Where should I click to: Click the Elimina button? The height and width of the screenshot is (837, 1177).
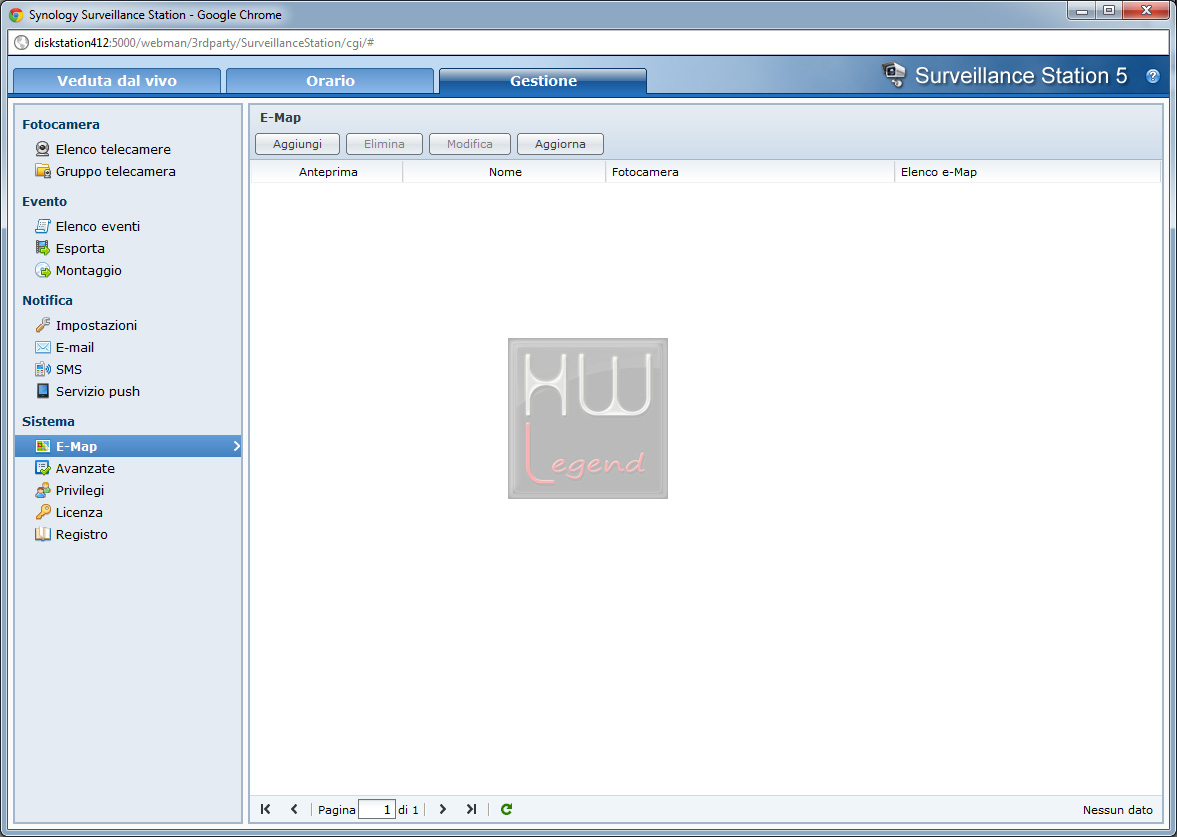point(384,144)
